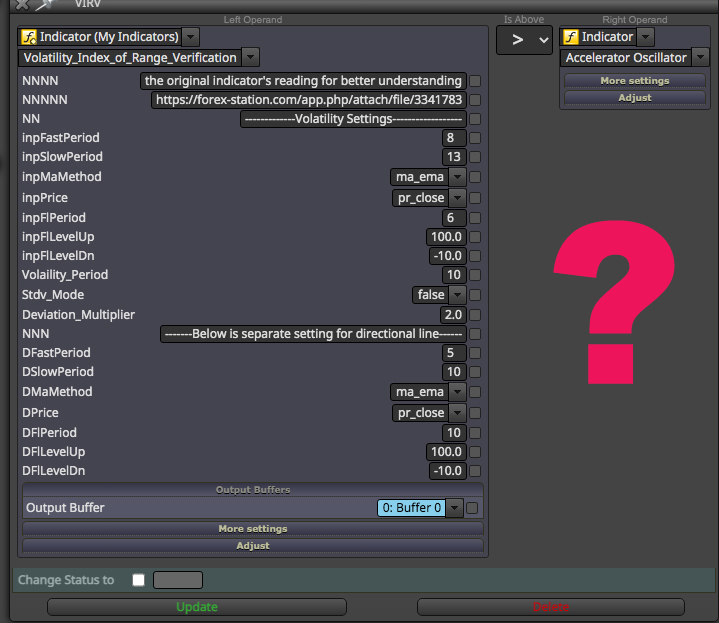
Task: Edit the inpFlLevelDn value -10.0
Action: [x=448, y=256]
